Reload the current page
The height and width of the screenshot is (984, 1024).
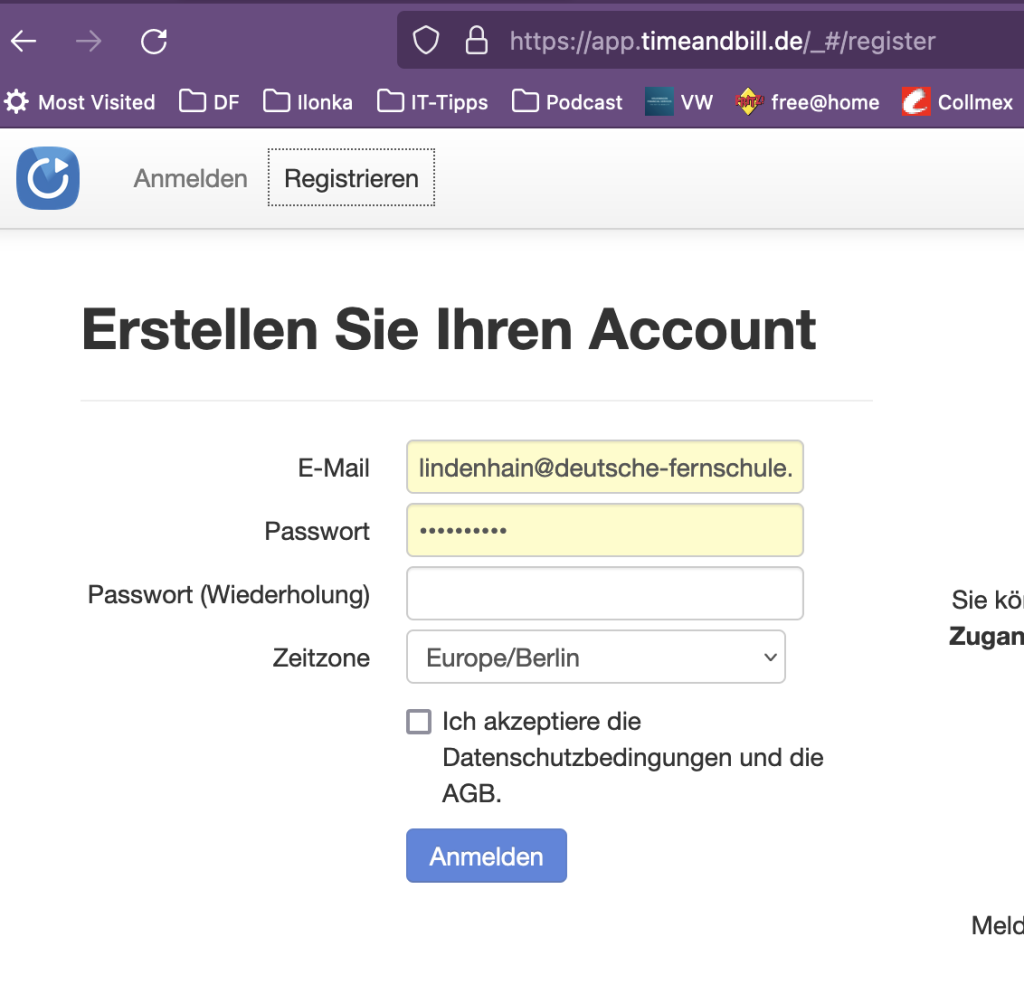[154, 41]
